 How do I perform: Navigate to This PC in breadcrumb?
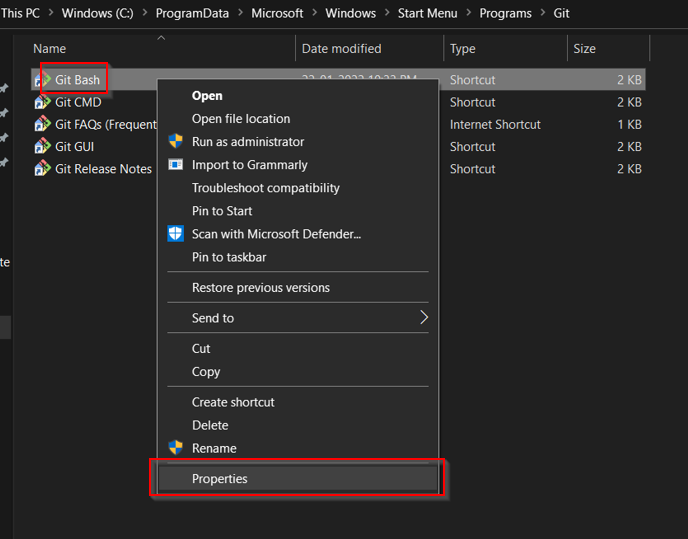(20, 13)
